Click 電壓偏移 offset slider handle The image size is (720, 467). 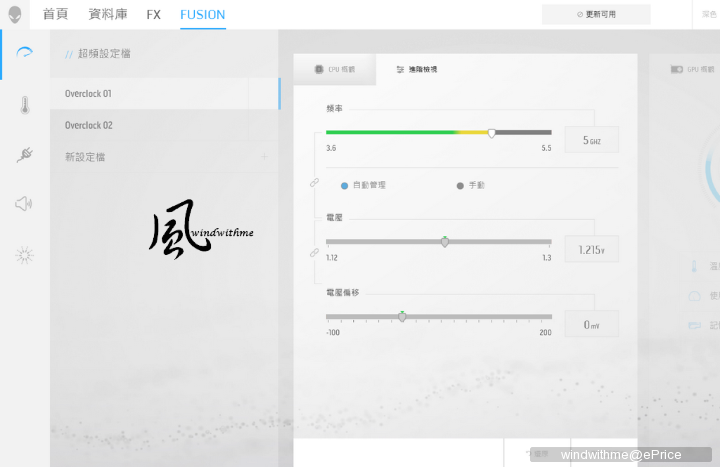pos(402,316)
